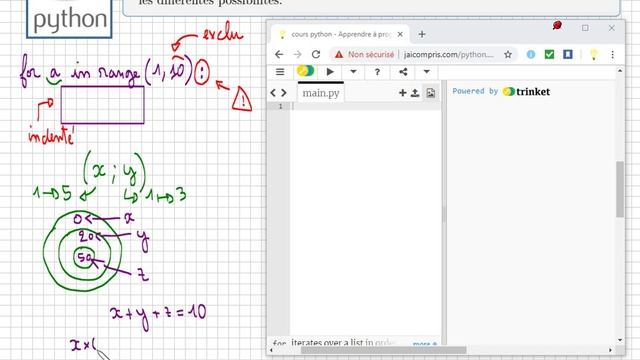The image size is (640, 360).
Task: Close the browser window
Action: [611, 28]
